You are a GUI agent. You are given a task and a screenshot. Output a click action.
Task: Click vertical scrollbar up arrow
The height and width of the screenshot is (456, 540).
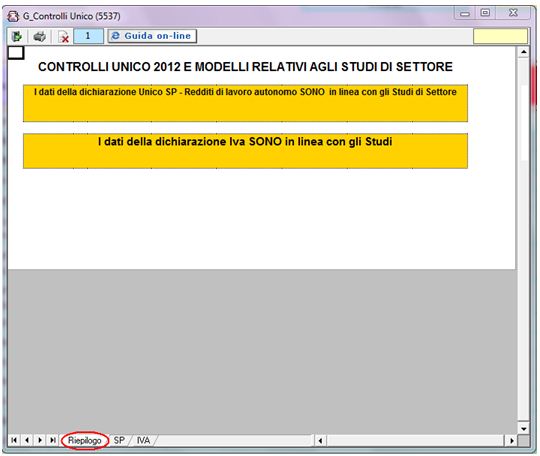tap(523, 52)
